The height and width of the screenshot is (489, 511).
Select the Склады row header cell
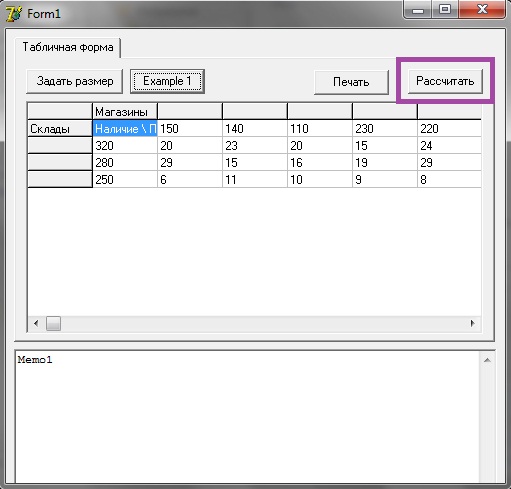pyautogui.click(x=60, y=129)
